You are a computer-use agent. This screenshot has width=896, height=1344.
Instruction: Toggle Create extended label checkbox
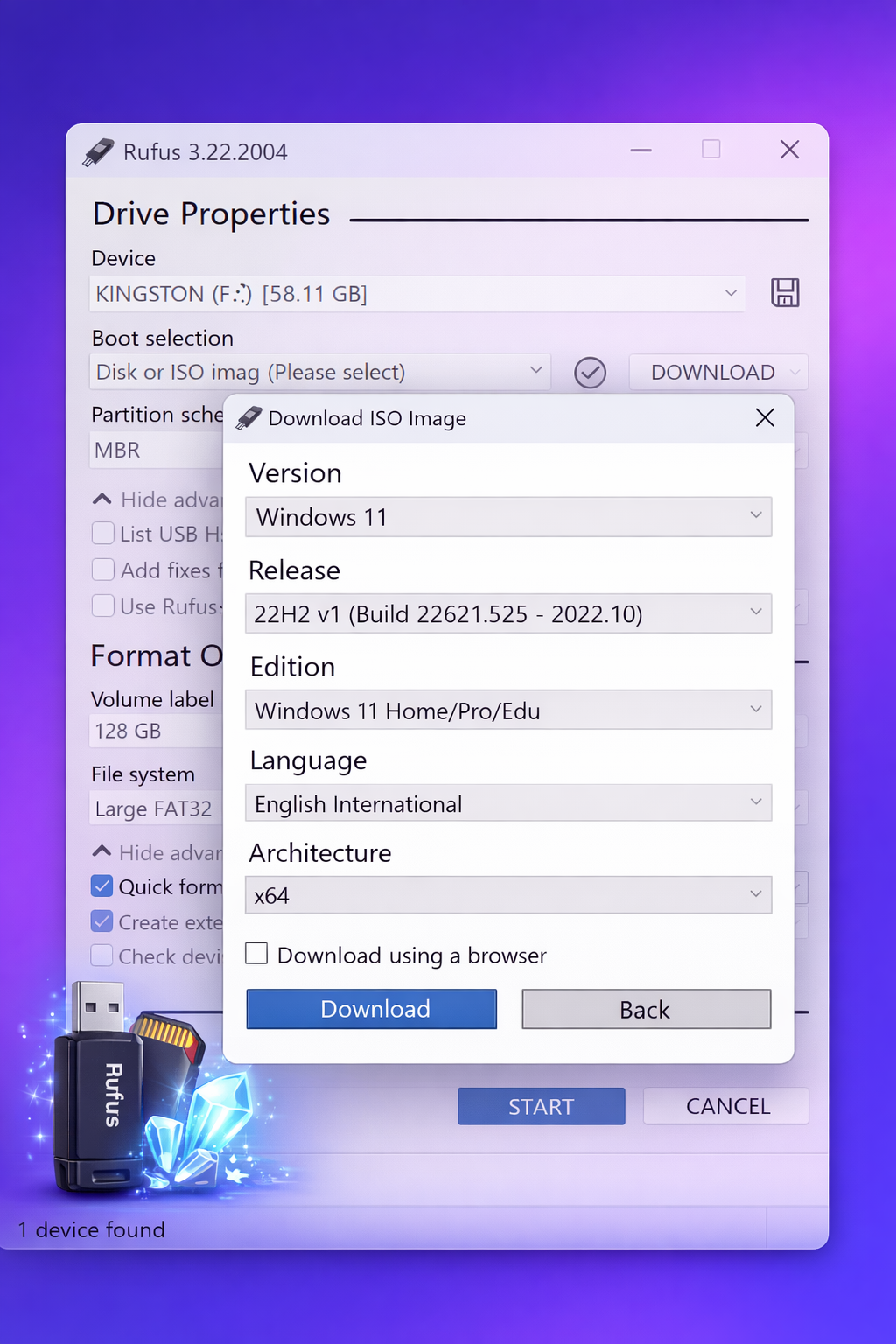(102, 921)
